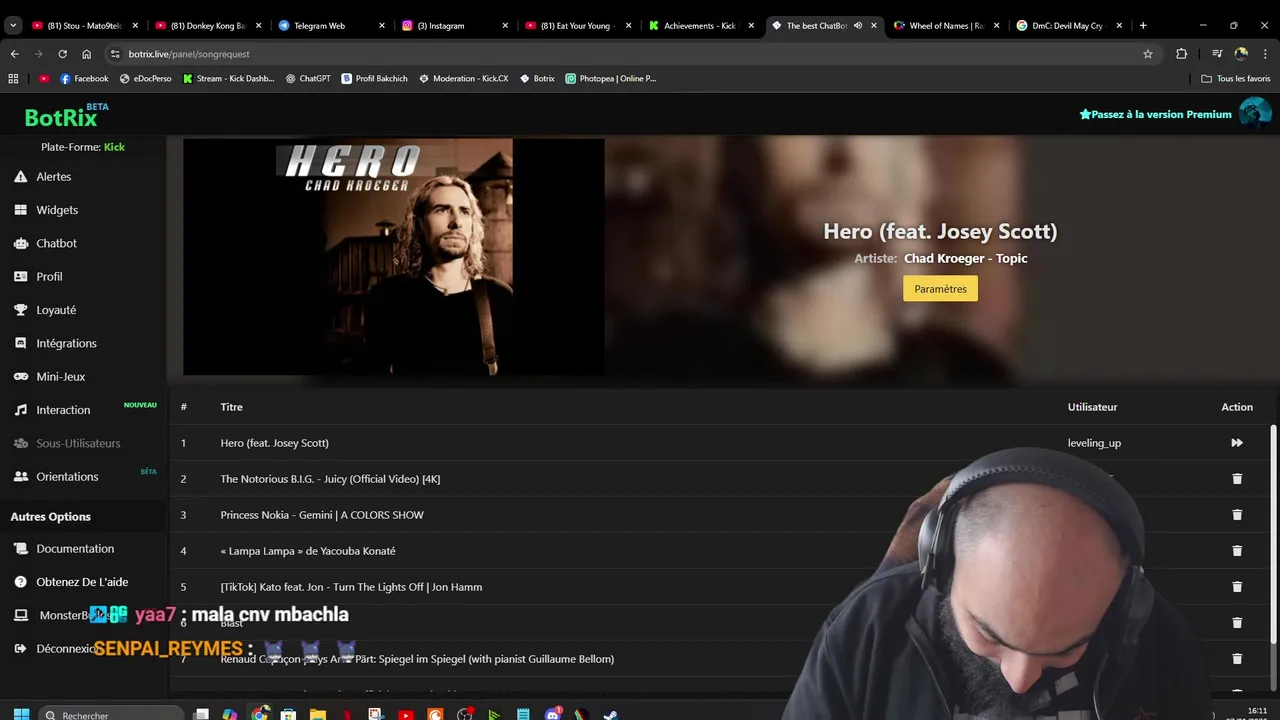Viewport: 1280px width, 720px height.
Task: Delete the Blast song request
Action: [1237, 623]
